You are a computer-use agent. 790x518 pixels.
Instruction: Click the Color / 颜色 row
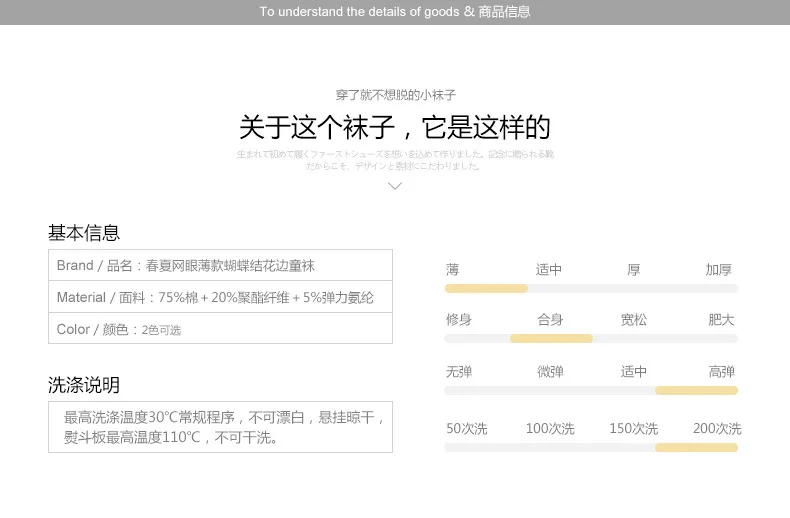(x=220, y=329)
